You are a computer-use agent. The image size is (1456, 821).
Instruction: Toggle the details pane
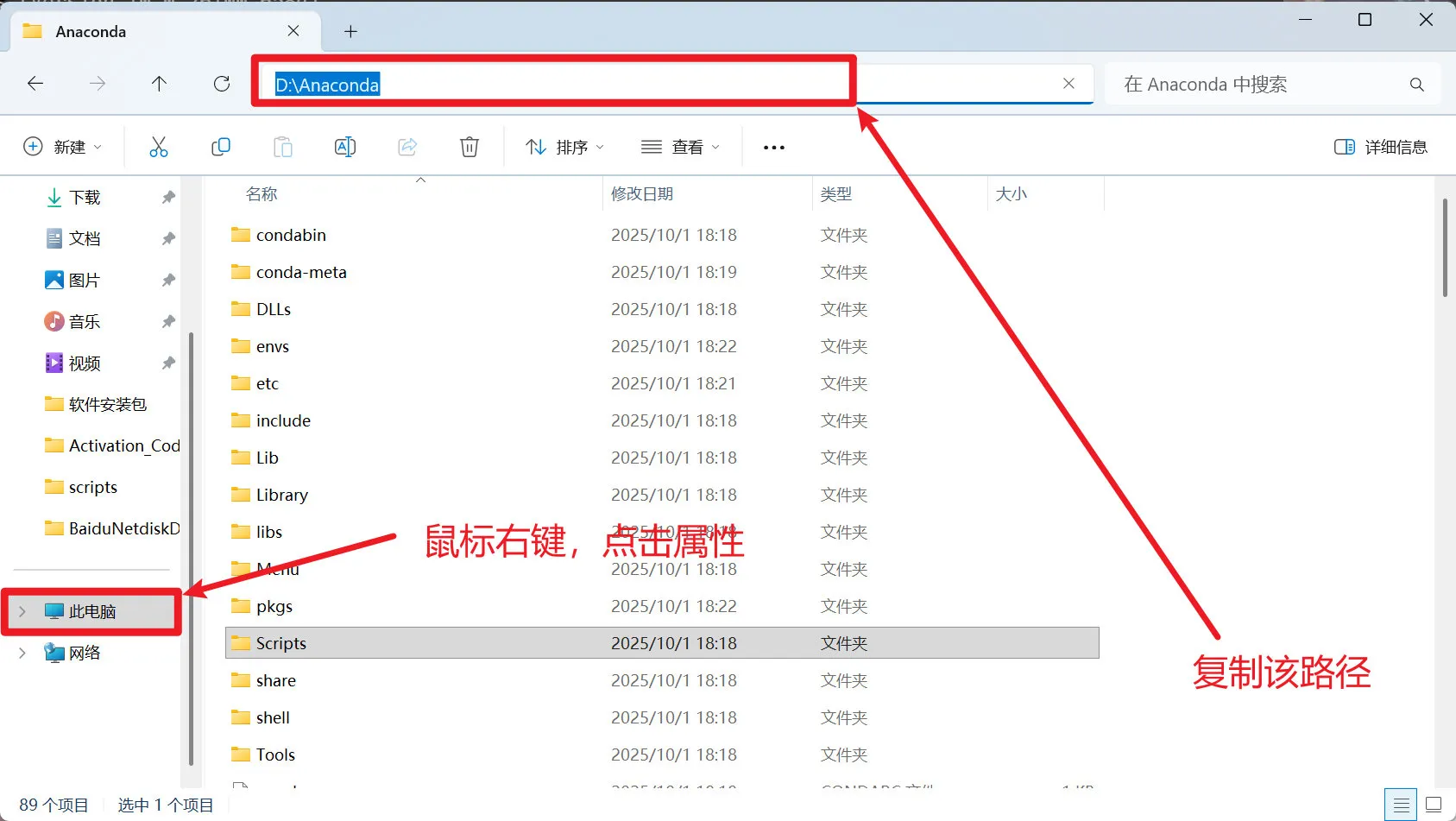tap(1381, 147)
